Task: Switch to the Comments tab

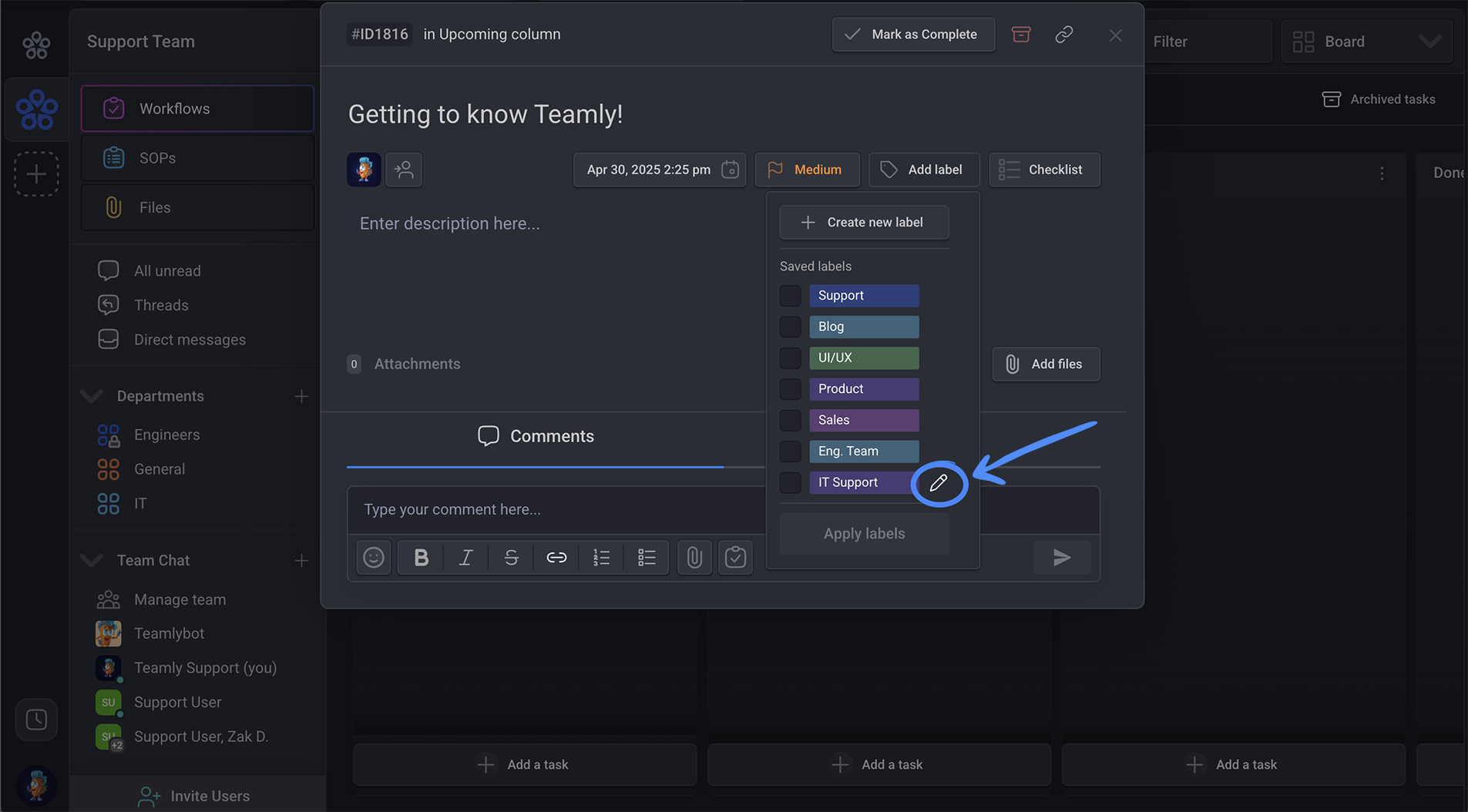Action: pos(536,436)
